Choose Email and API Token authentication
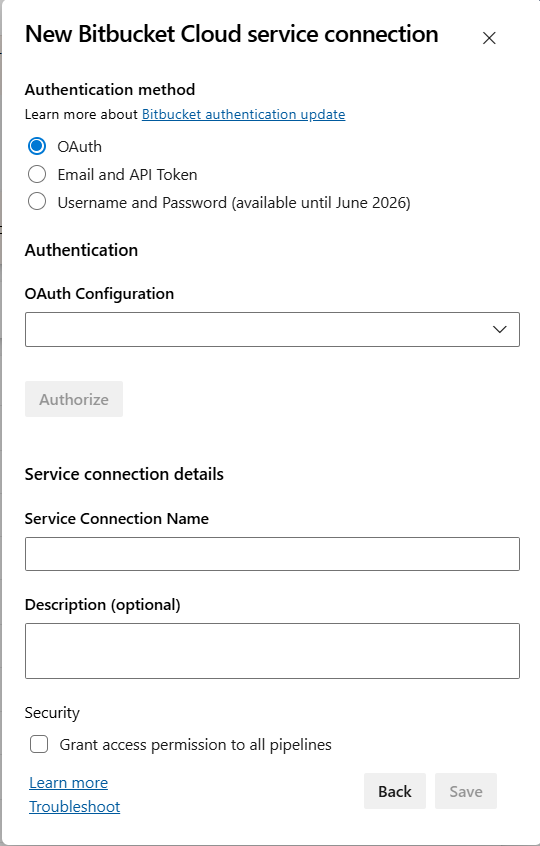This screenshot has height=846, width=540. click(37, 174)
